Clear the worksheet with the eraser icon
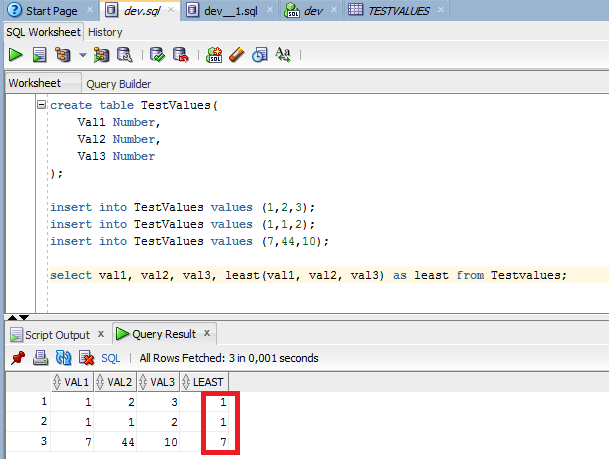Image resolution: width=609 pixels, height=461 pixels. [237, 54]
